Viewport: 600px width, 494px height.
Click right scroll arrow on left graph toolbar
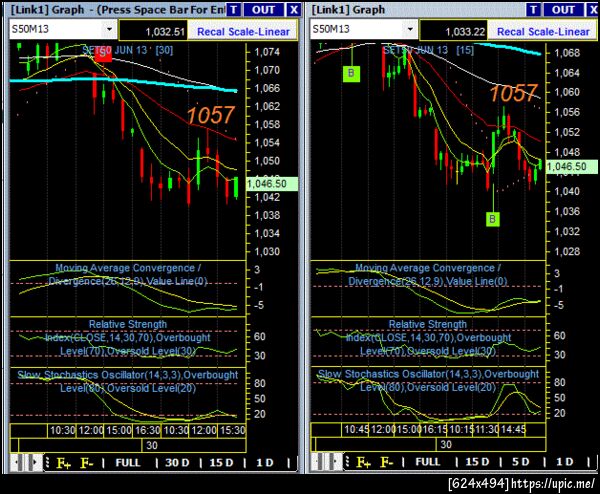(x=35, y=463)
